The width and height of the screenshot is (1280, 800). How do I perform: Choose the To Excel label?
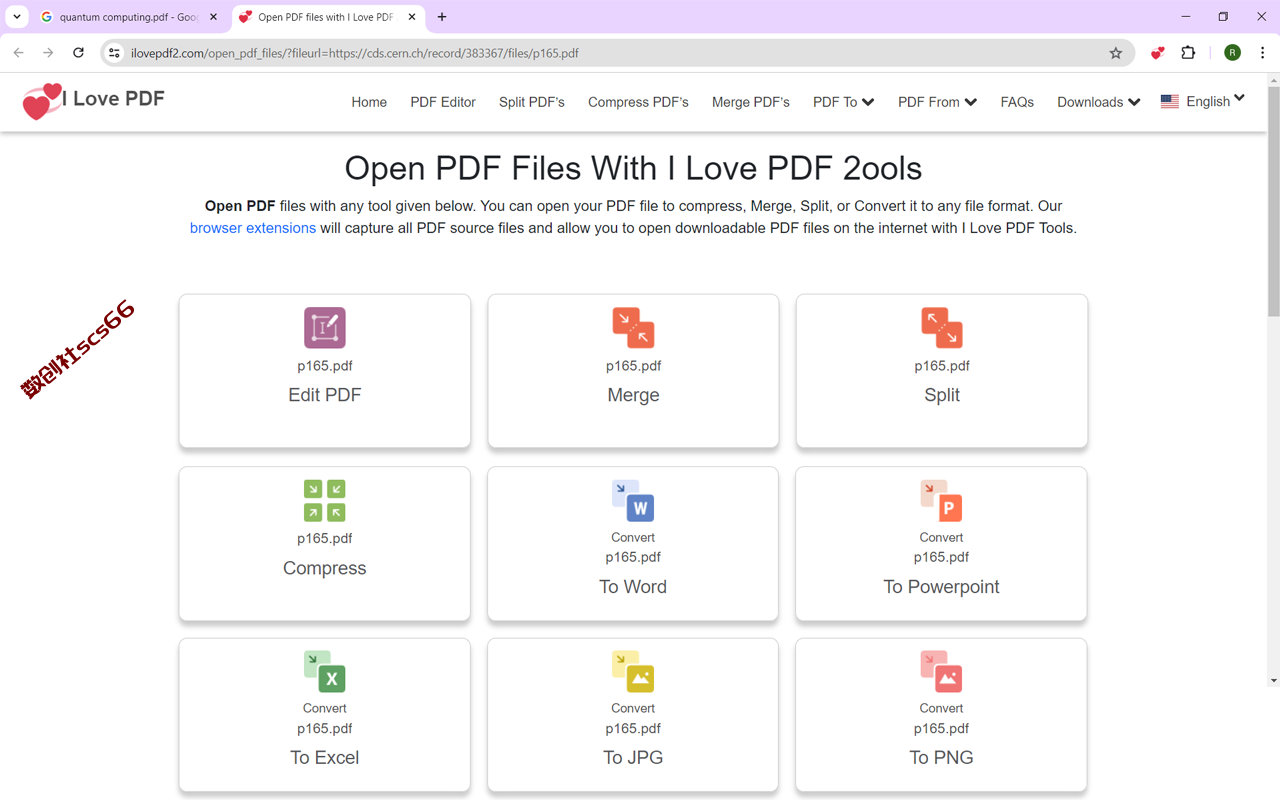pyautogui.click(x=325, y=758)
